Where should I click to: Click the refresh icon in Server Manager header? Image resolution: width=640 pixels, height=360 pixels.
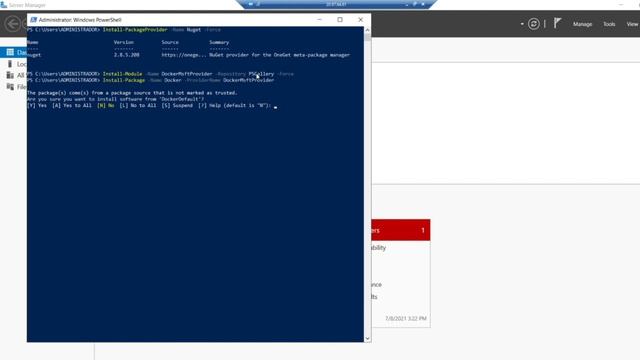pyautogui.click(x=533, y=24)
